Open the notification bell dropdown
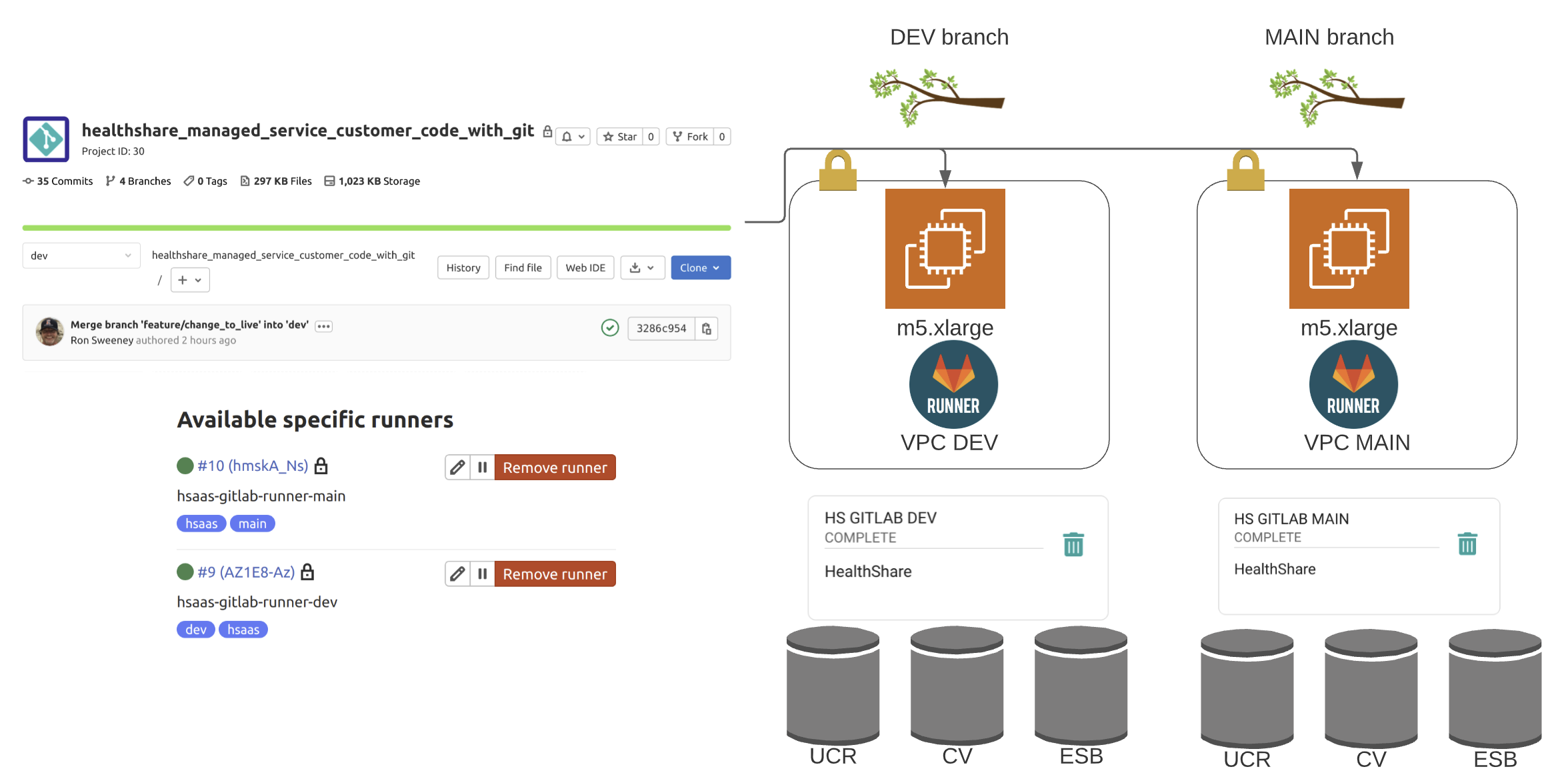 click(573, 137)
